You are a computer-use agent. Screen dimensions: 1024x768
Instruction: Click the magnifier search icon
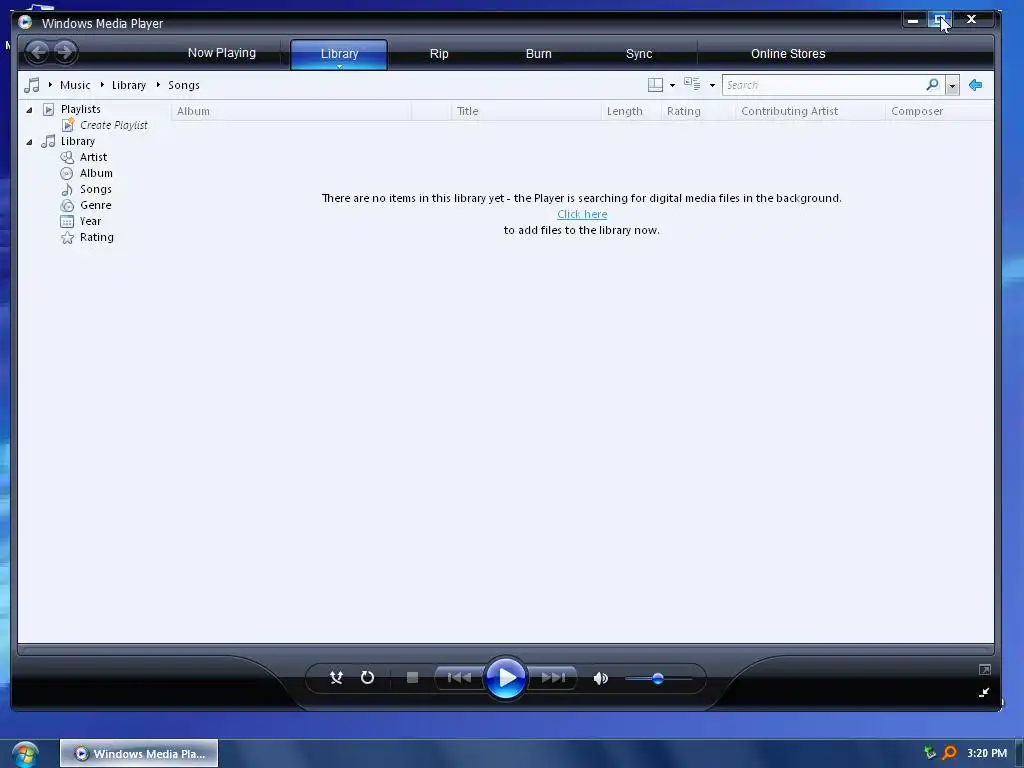tap(933, 85)
